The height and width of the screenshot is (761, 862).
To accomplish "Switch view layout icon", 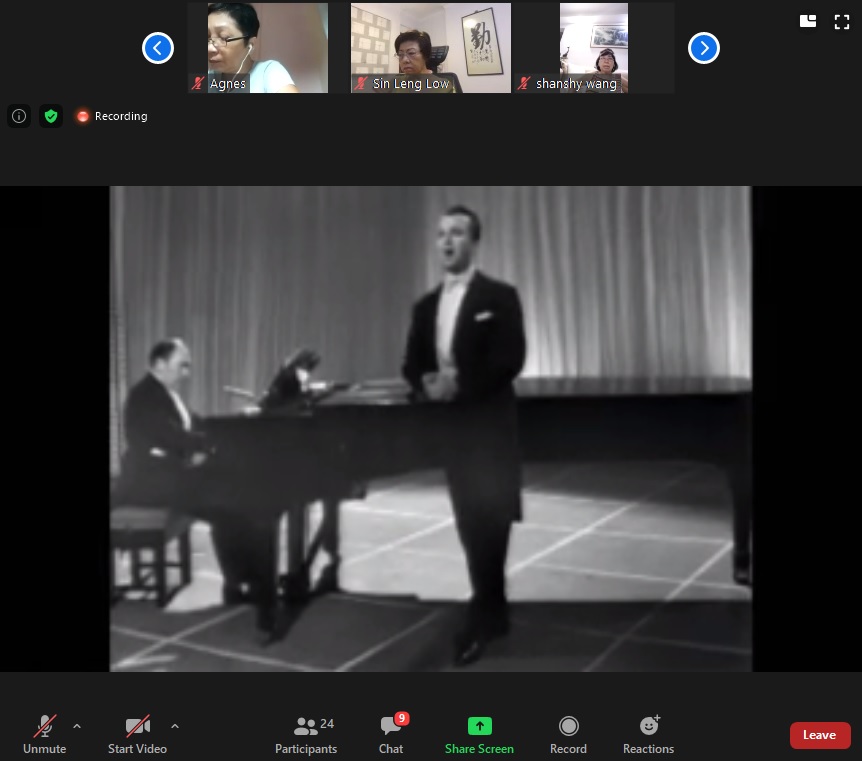I will point(808,21).
